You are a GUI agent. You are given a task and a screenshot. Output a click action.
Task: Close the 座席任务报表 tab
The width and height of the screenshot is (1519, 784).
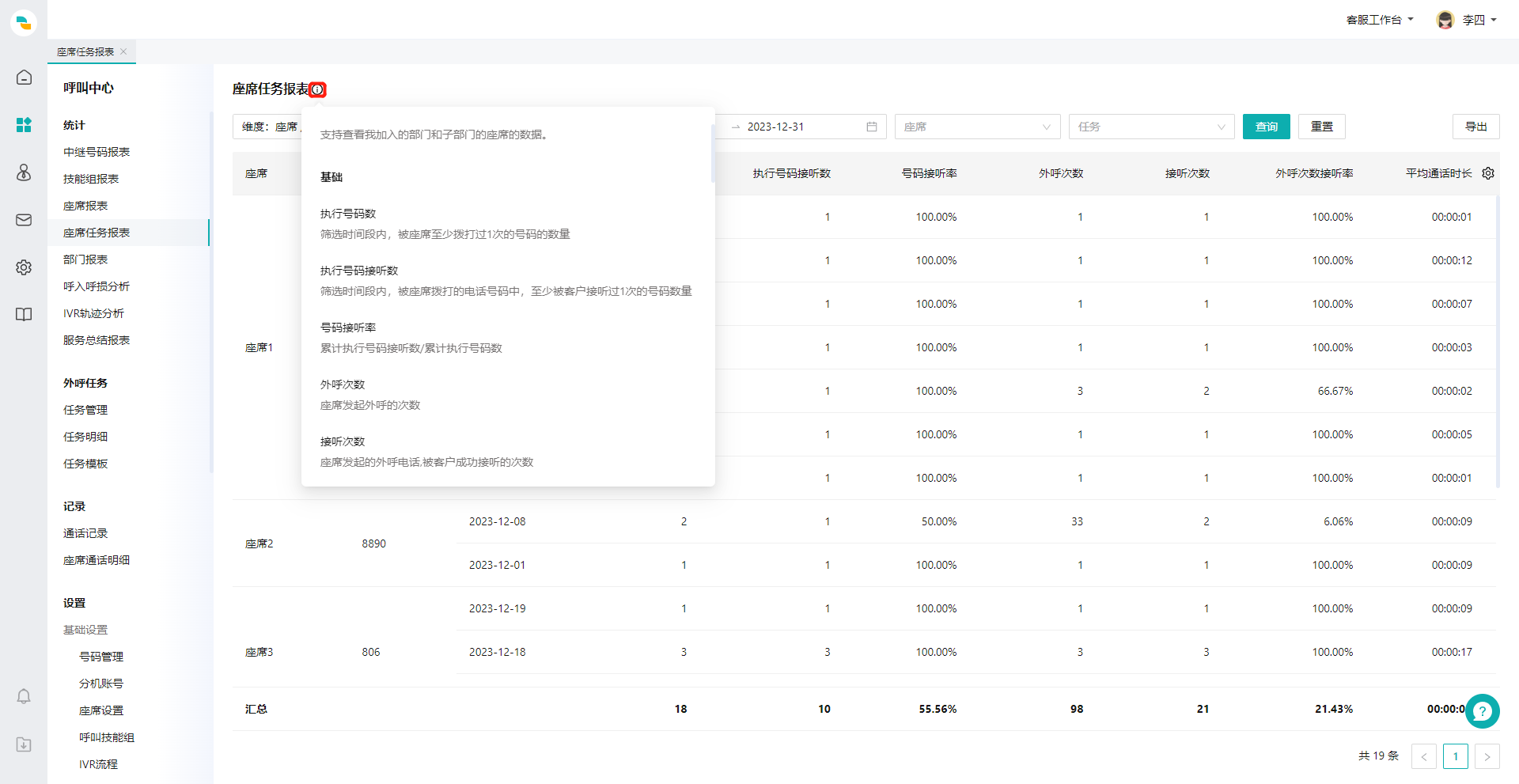124,51
